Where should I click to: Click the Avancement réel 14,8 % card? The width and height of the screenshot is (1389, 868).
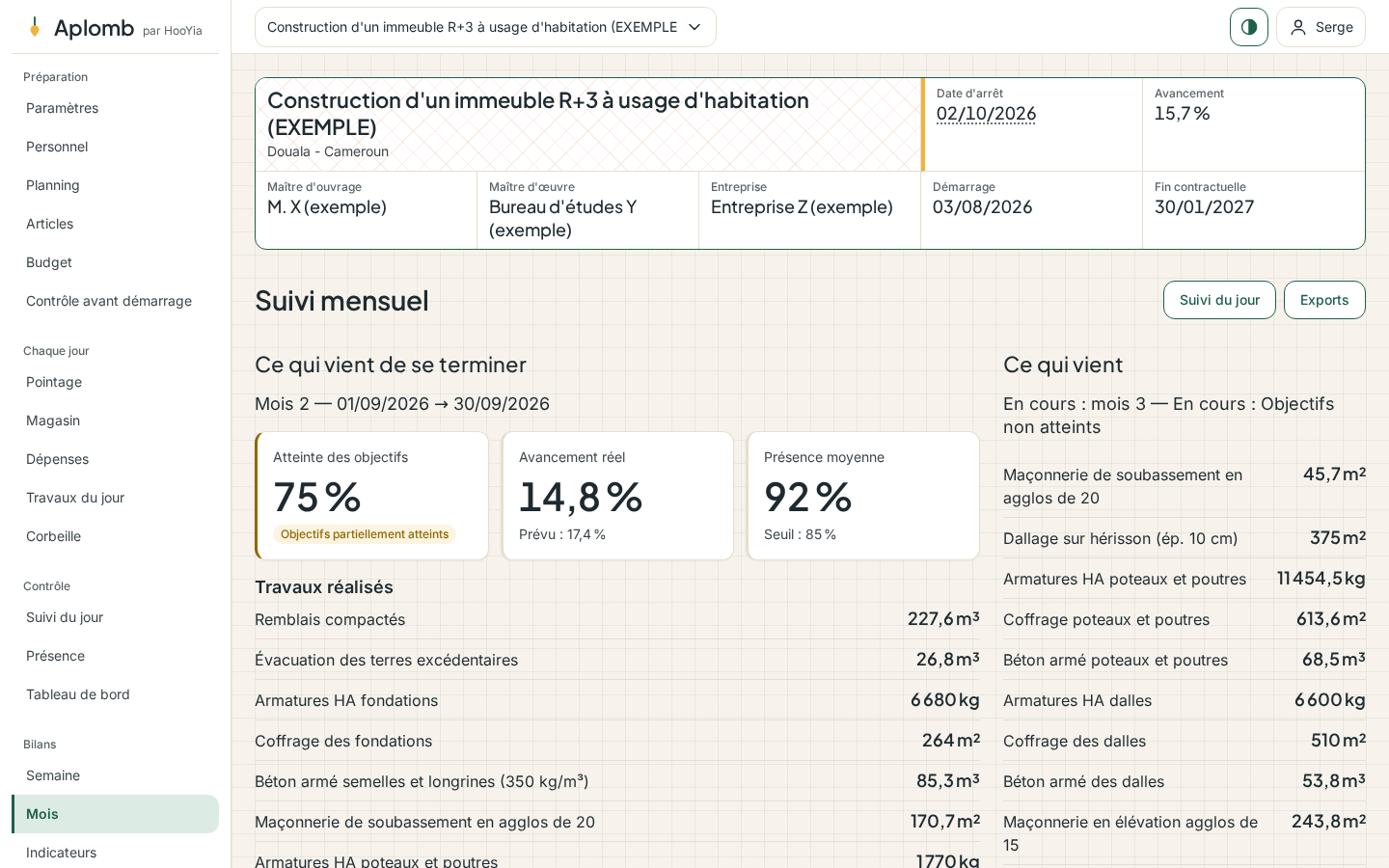pyautogui.click(x=617, y=496)
